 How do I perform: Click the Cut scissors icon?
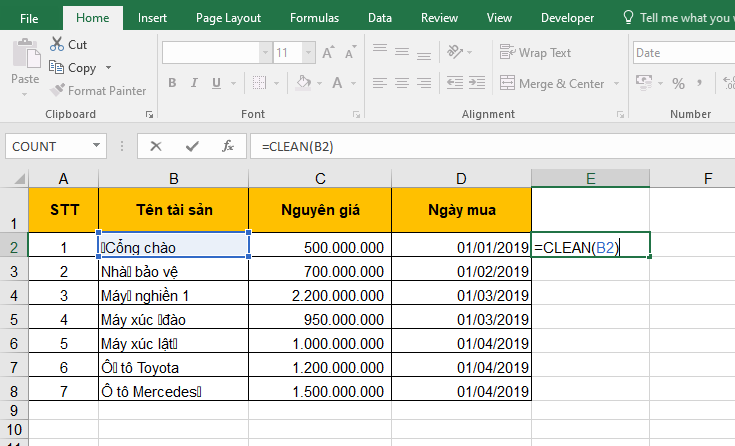click(x=57, y=45)
